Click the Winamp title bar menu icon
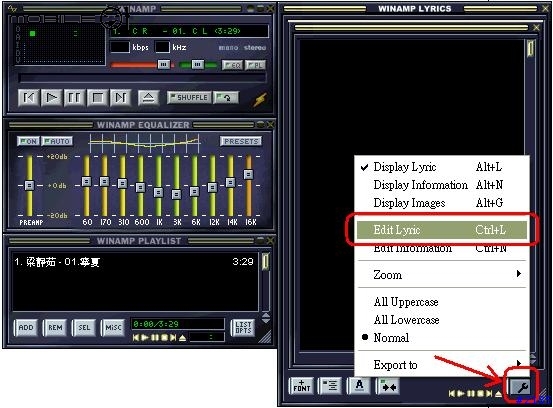The height and width of the screenshot is (408, 553). coord(13,8)
